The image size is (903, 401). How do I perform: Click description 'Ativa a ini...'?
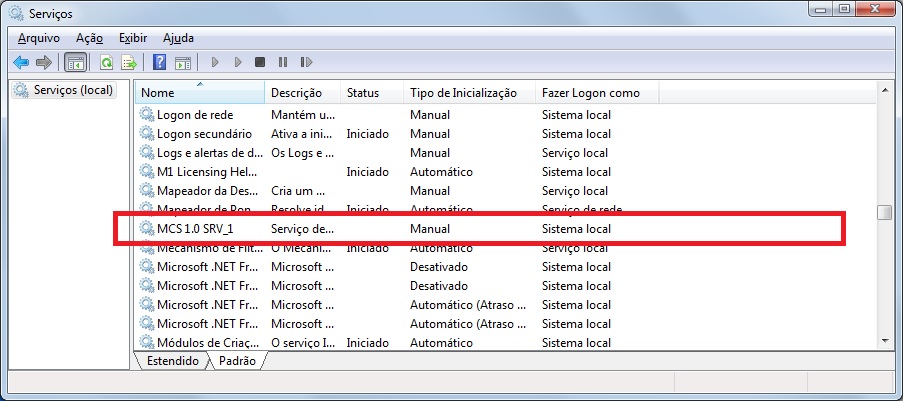302,134
